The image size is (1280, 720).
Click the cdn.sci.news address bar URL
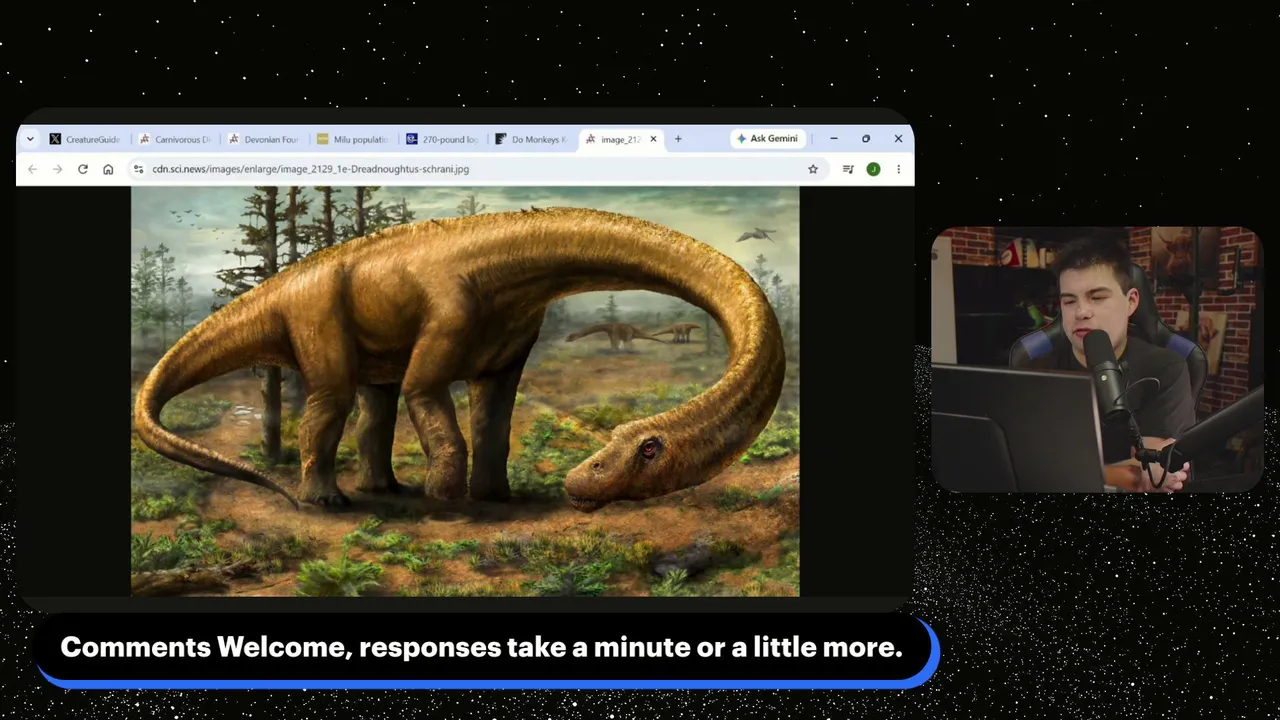point(310,169)
